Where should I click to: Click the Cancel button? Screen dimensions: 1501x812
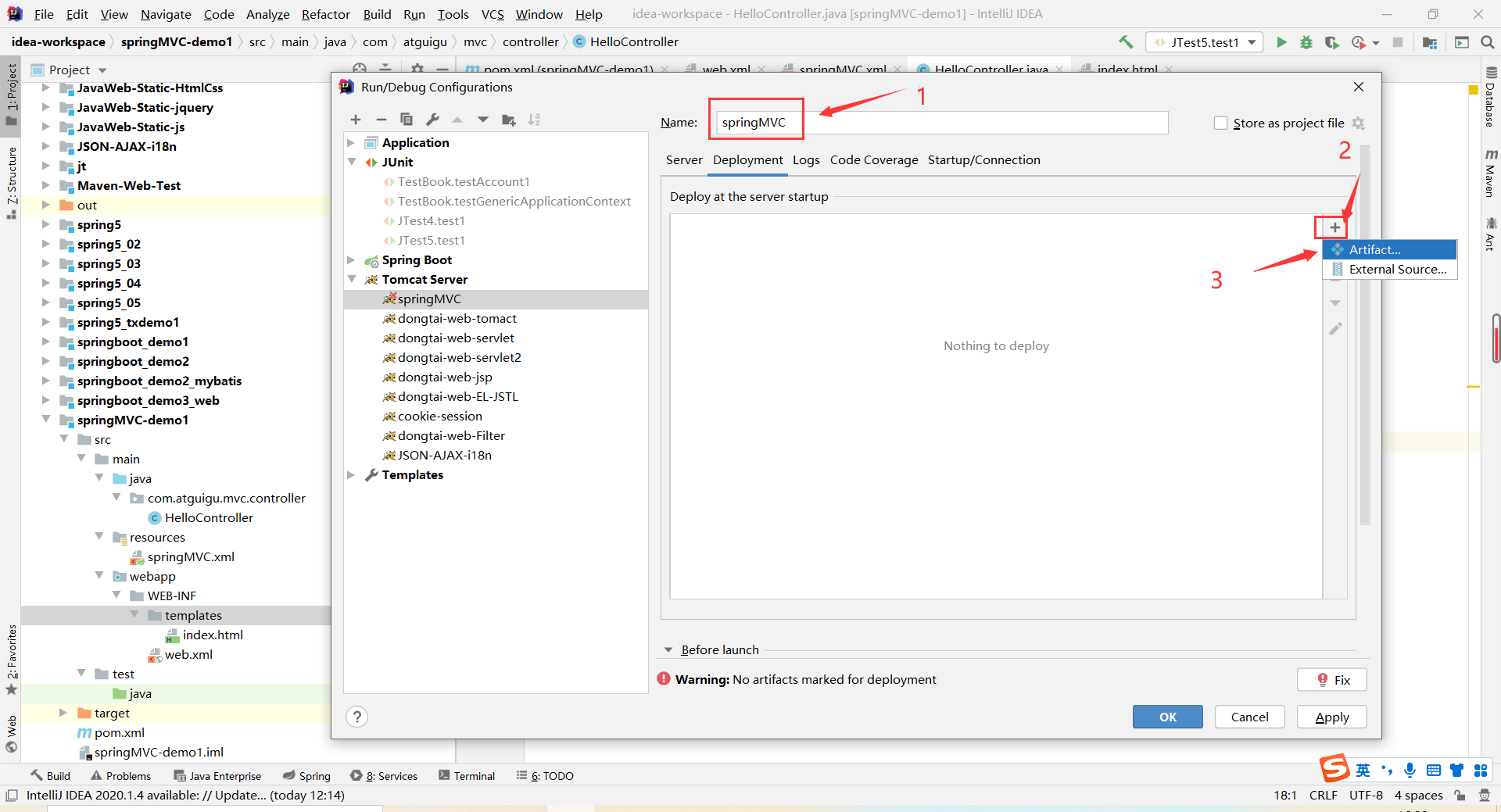tap(1249, 717)
